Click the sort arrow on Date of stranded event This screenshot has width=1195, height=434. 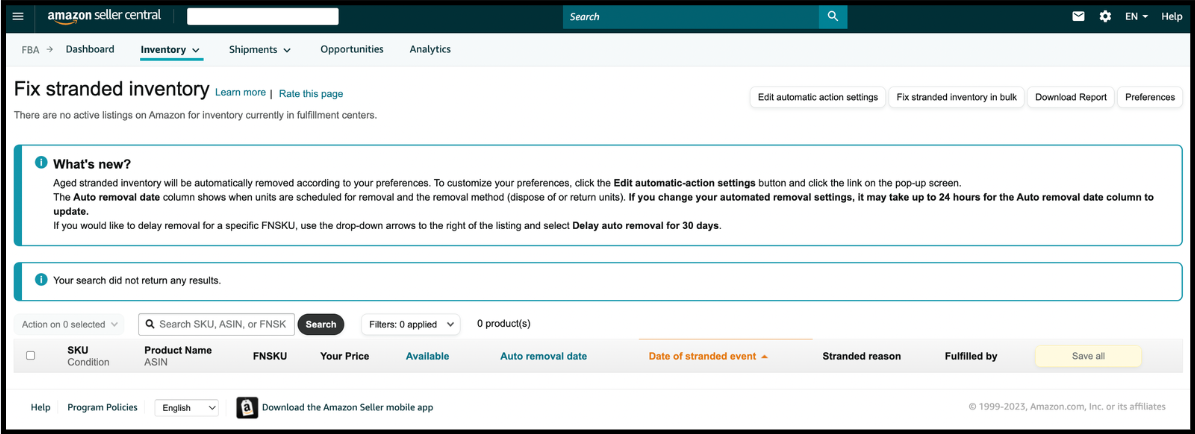(x=764, y=356)
